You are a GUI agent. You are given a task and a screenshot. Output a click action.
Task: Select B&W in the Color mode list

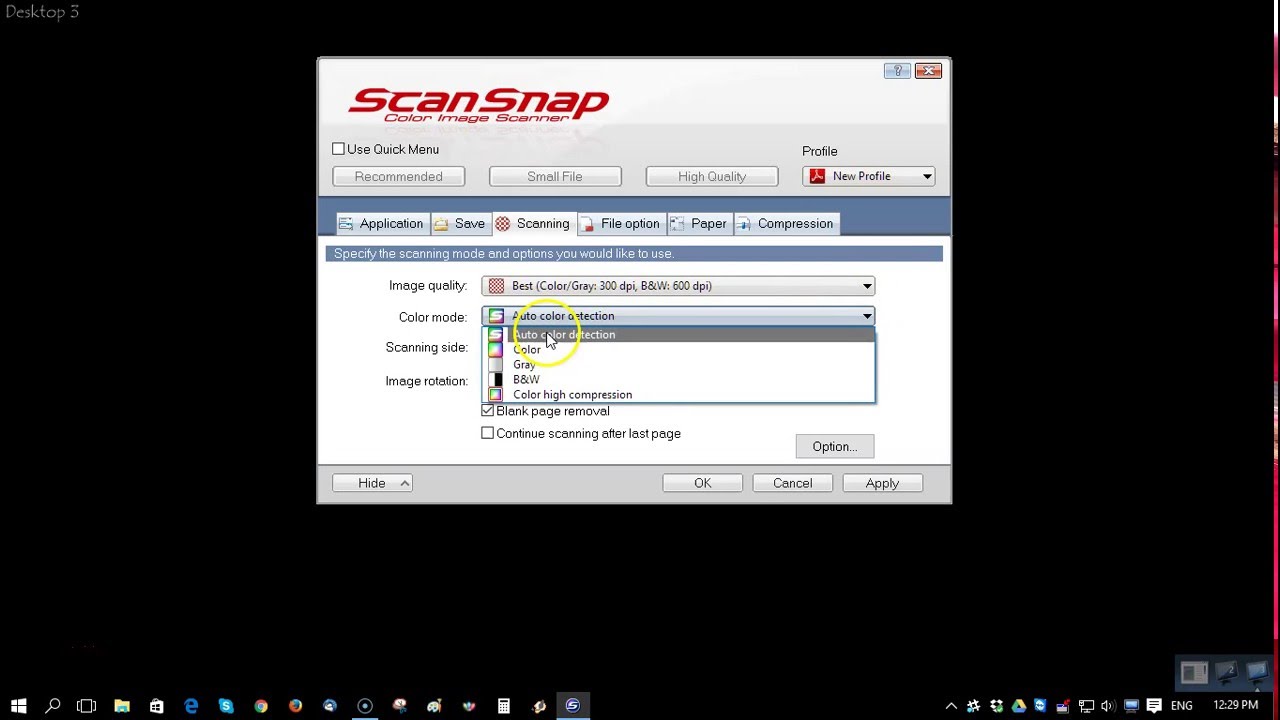678,380
